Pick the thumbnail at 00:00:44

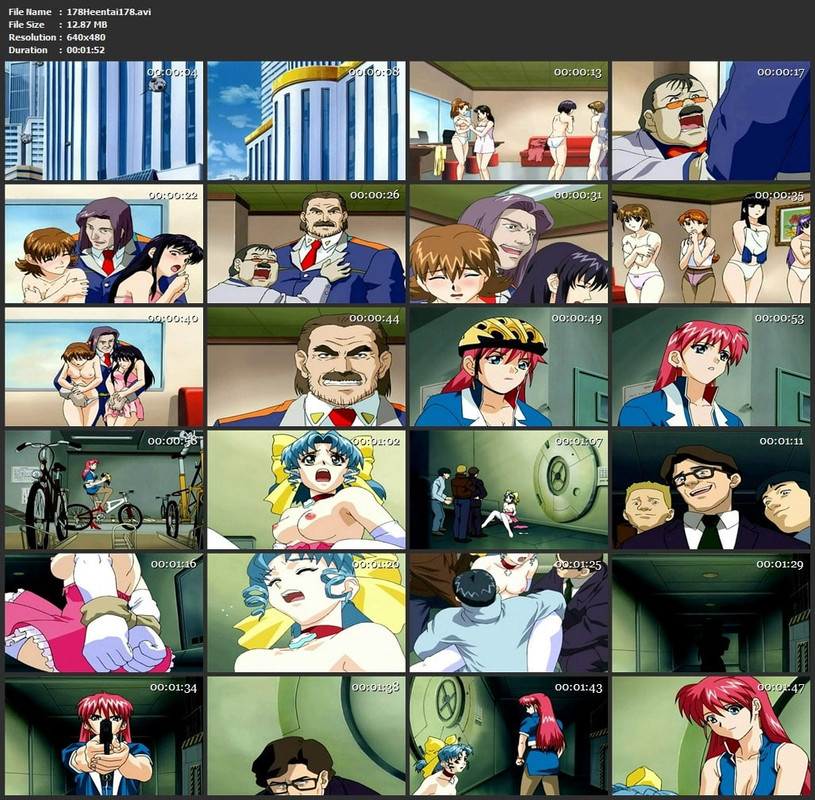point(306,367)
